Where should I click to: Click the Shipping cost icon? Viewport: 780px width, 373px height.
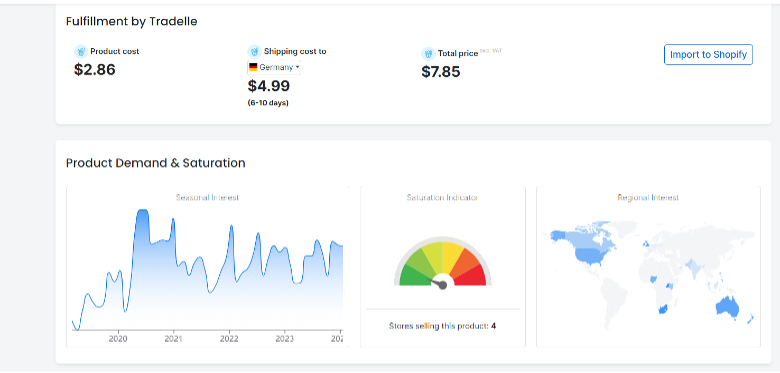point(254,51)
